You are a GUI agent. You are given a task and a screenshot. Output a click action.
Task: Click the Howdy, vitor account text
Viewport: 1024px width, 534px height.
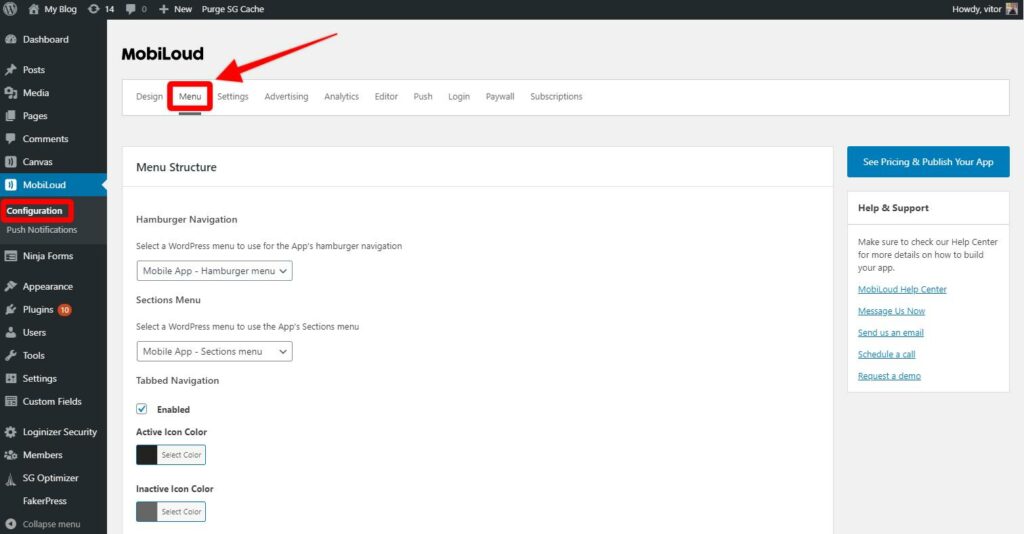tap(976, 9)
